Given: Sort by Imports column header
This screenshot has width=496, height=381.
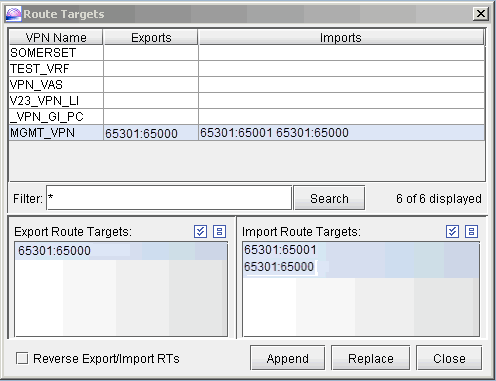Looking at the screenshot, I should coord(341,37).
